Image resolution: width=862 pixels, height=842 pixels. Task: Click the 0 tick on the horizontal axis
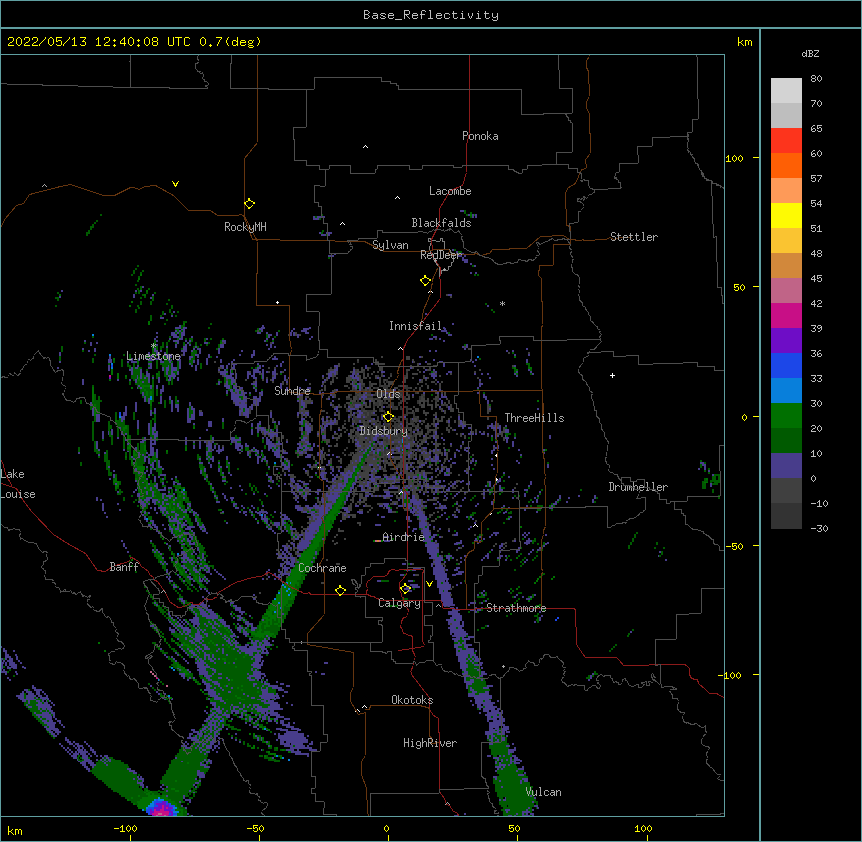386,828
